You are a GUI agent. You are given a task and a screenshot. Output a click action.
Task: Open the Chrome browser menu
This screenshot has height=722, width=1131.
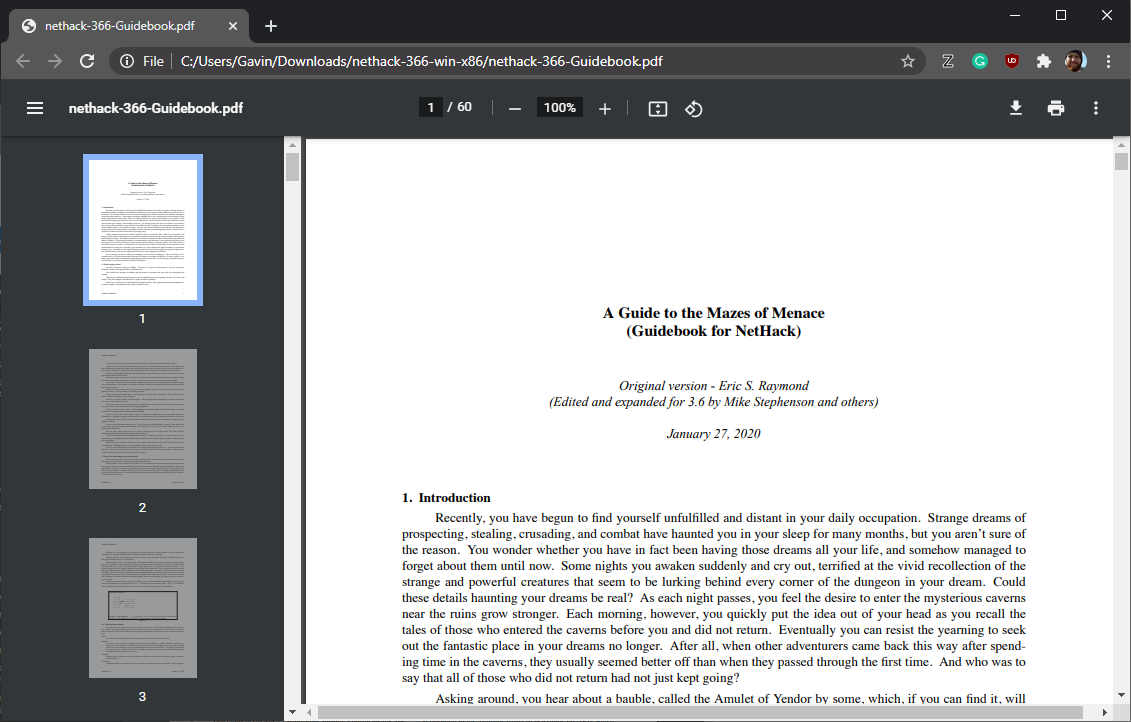coord(1108,61)
